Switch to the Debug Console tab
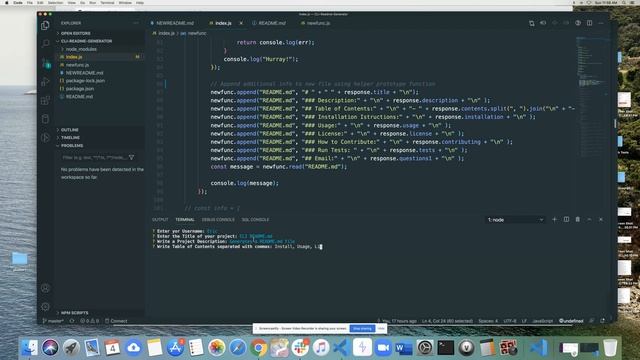Screen dimensions: 640x360 point(218,220)
